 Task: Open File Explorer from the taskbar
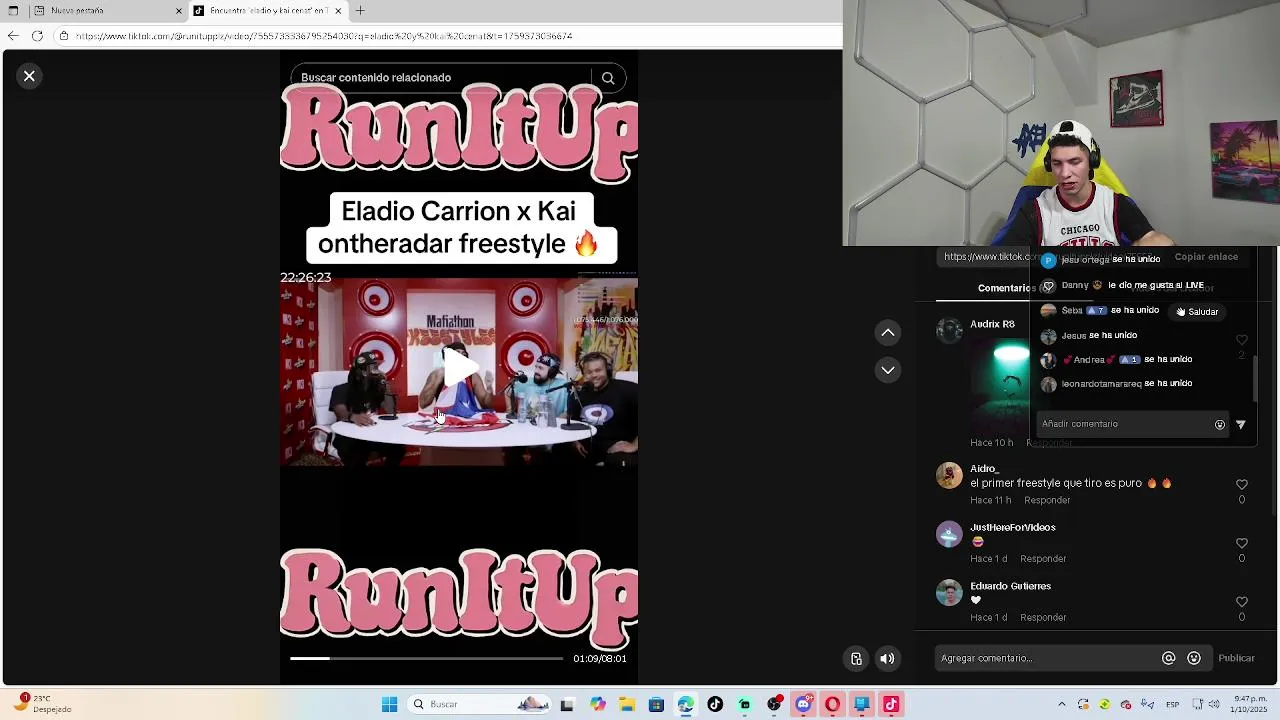(x=626, y=704)
